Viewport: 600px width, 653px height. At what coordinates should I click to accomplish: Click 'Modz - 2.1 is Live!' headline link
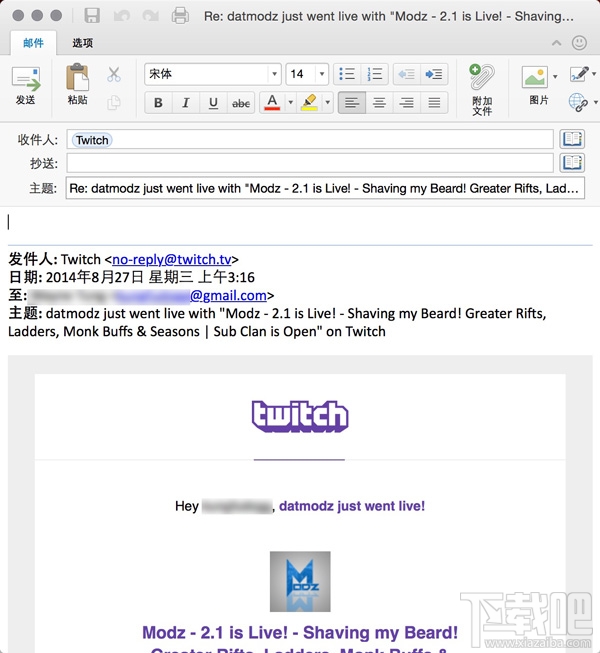pyautogui.click(x=300, y=633)
